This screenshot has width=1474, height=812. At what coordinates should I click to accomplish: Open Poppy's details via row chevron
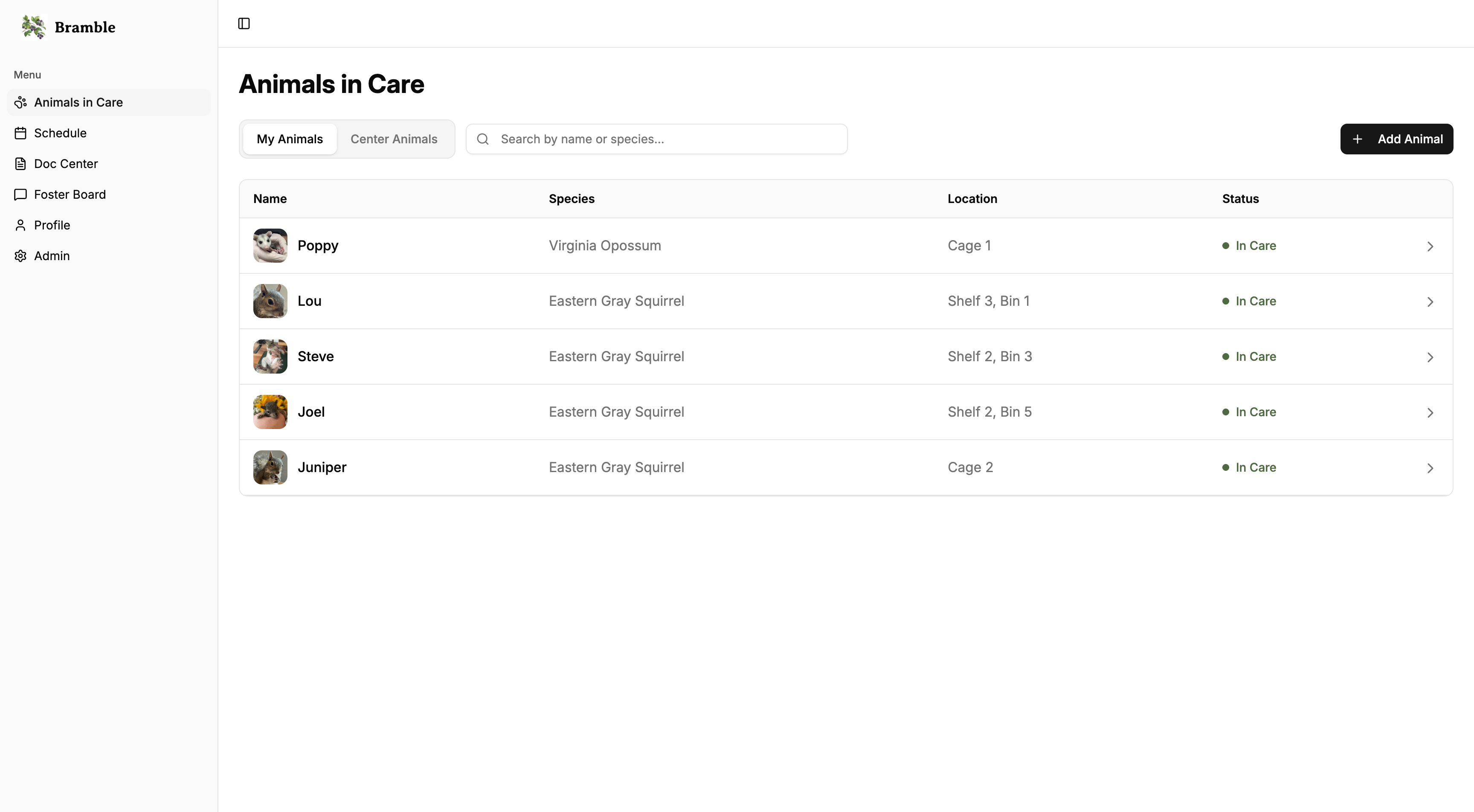pyautogui.click(x=1430, y=246)
